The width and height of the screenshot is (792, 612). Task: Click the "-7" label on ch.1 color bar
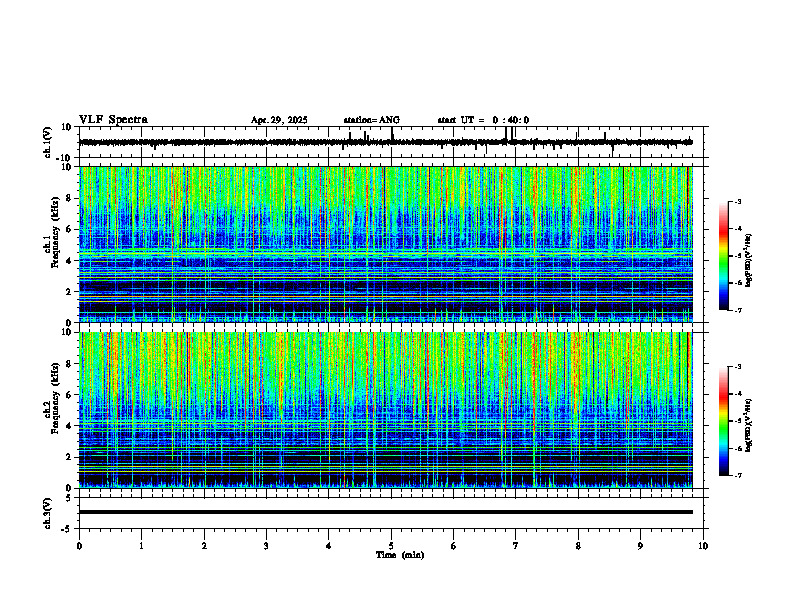tap(737, 310)
